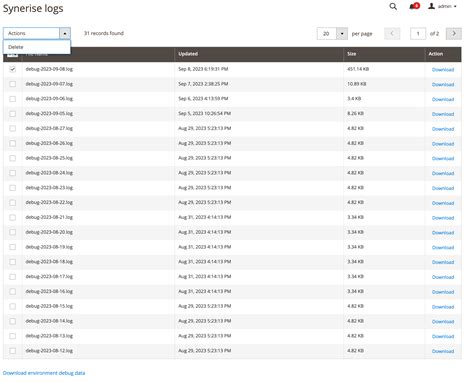Check debug-2023-08-24.log checkbox

tap(13, 173)
